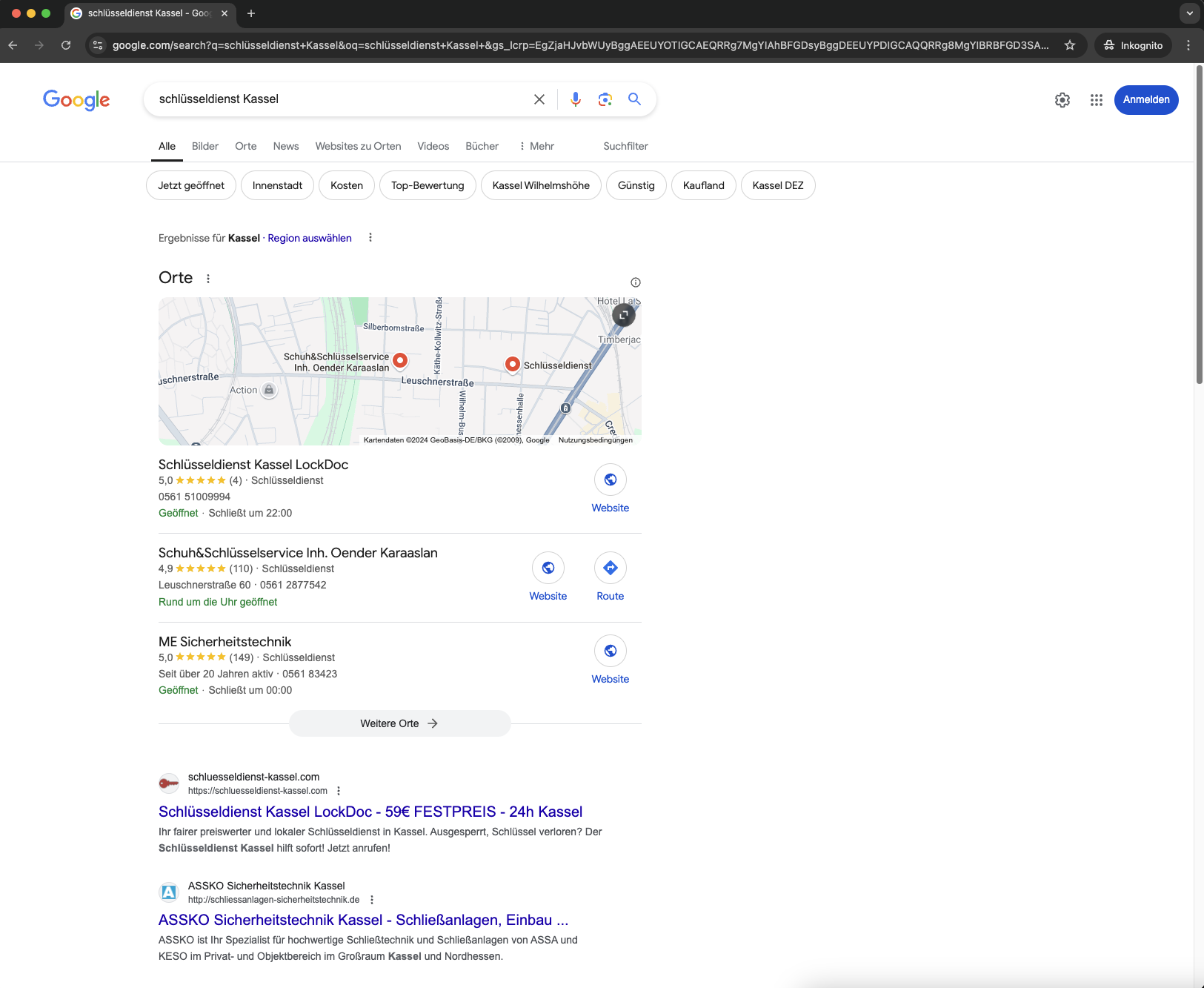The image size is (1204, 988).
Task: Apply Innenstadt filter chip
Action: point(278,185)
